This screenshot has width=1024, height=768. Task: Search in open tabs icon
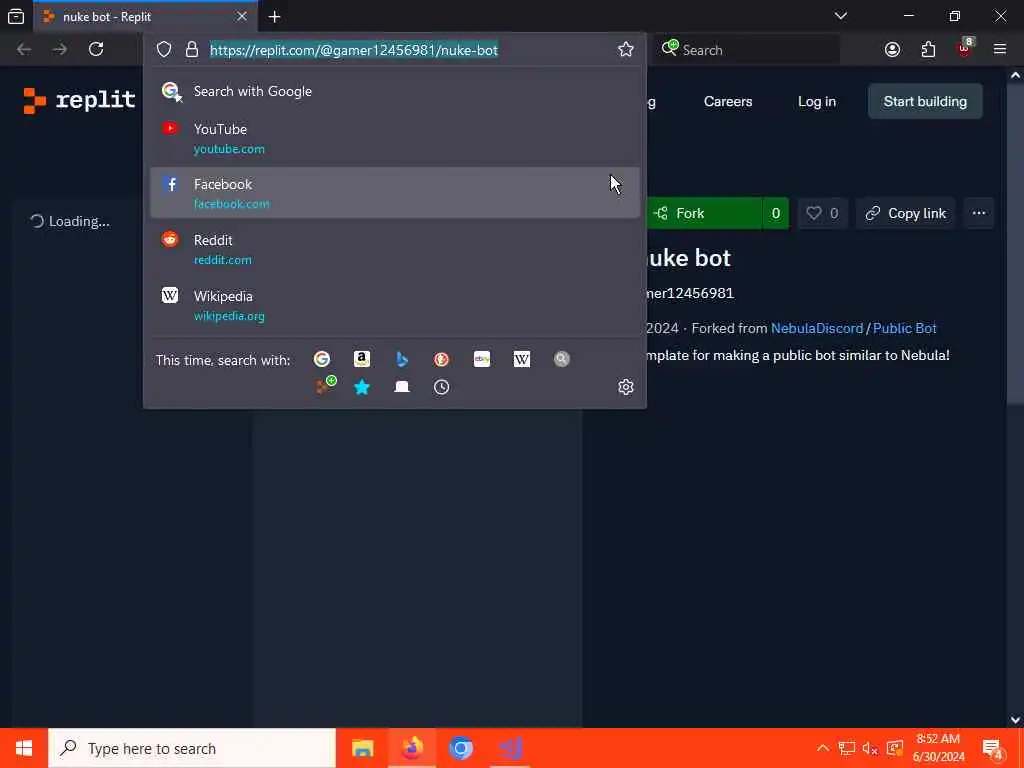[x=402, y=387]
